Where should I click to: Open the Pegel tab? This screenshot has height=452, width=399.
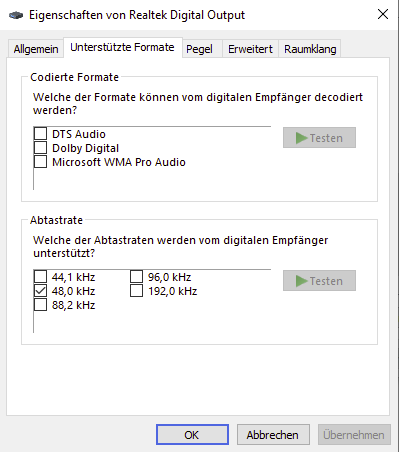199,49
